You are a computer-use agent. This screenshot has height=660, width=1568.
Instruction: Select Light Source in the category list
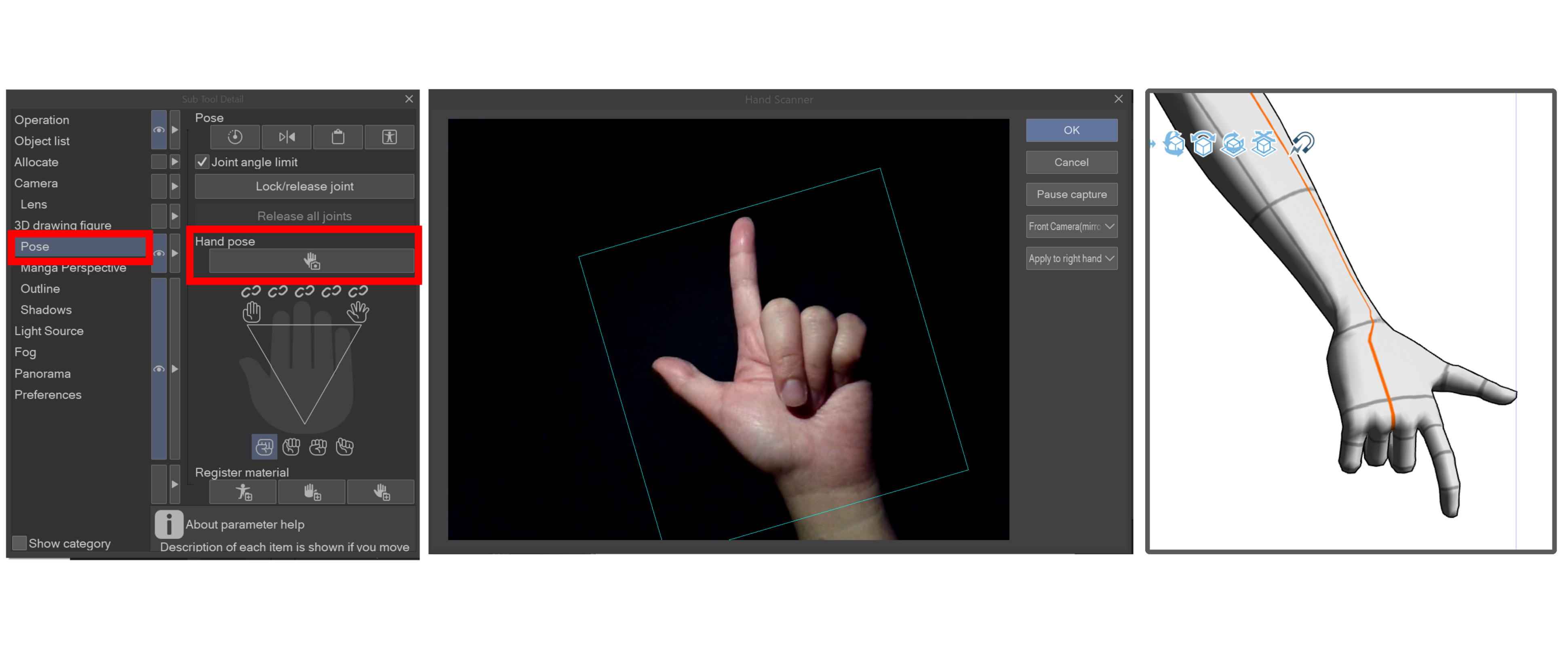48,331
